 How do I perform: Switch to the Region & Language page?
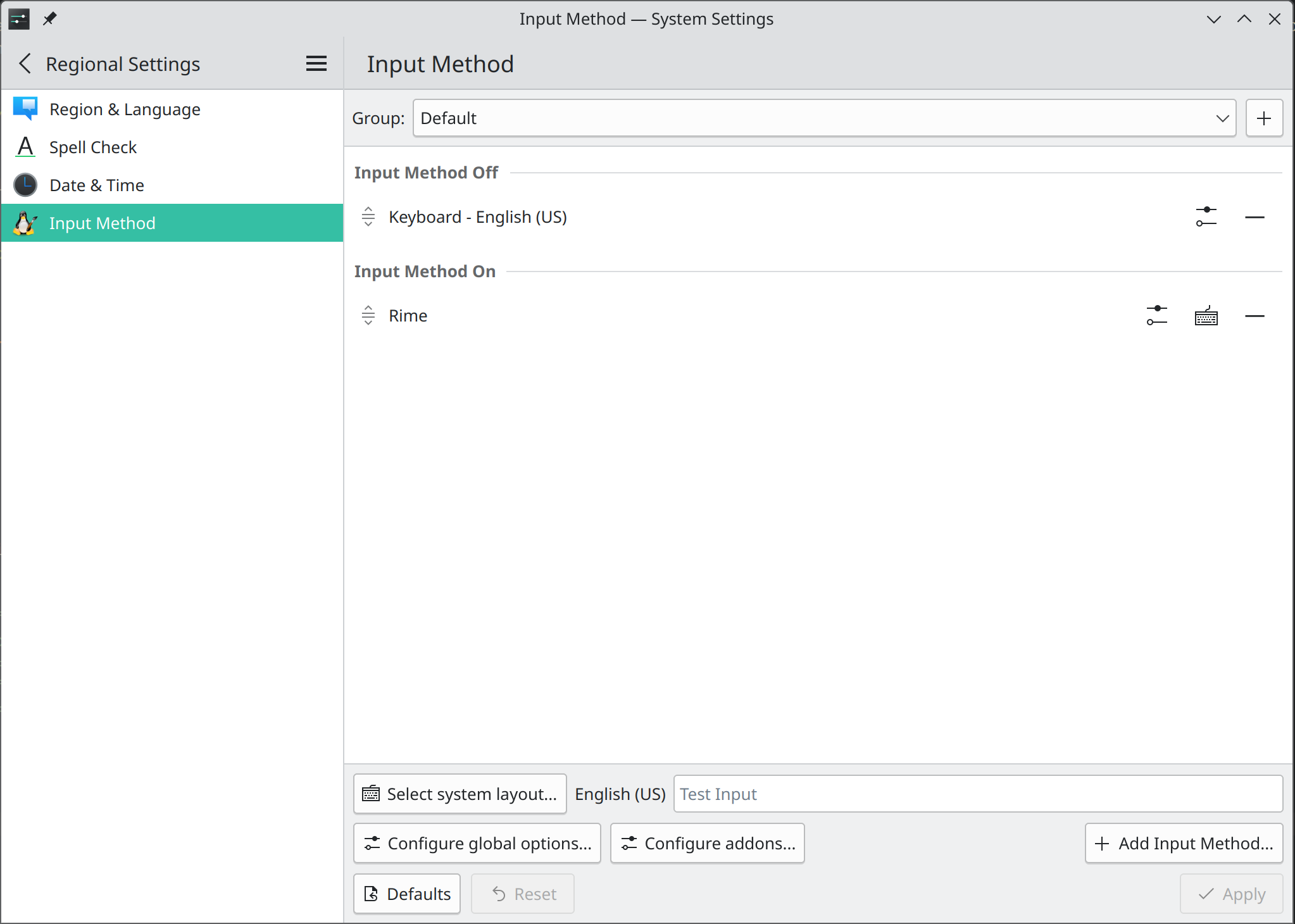[x=125, y=109]
